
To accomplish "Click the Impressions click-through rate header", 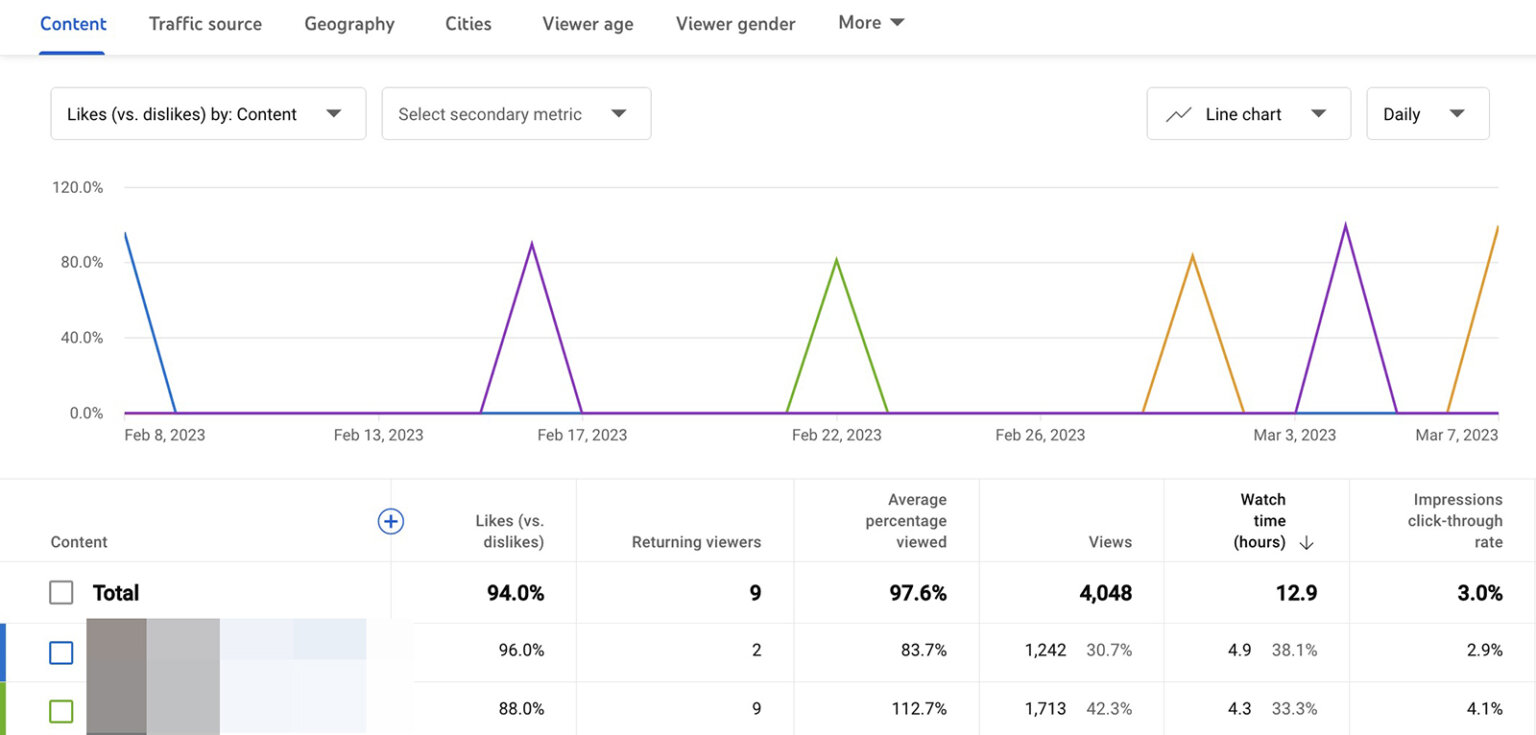I will click(x=1456, y=520).
